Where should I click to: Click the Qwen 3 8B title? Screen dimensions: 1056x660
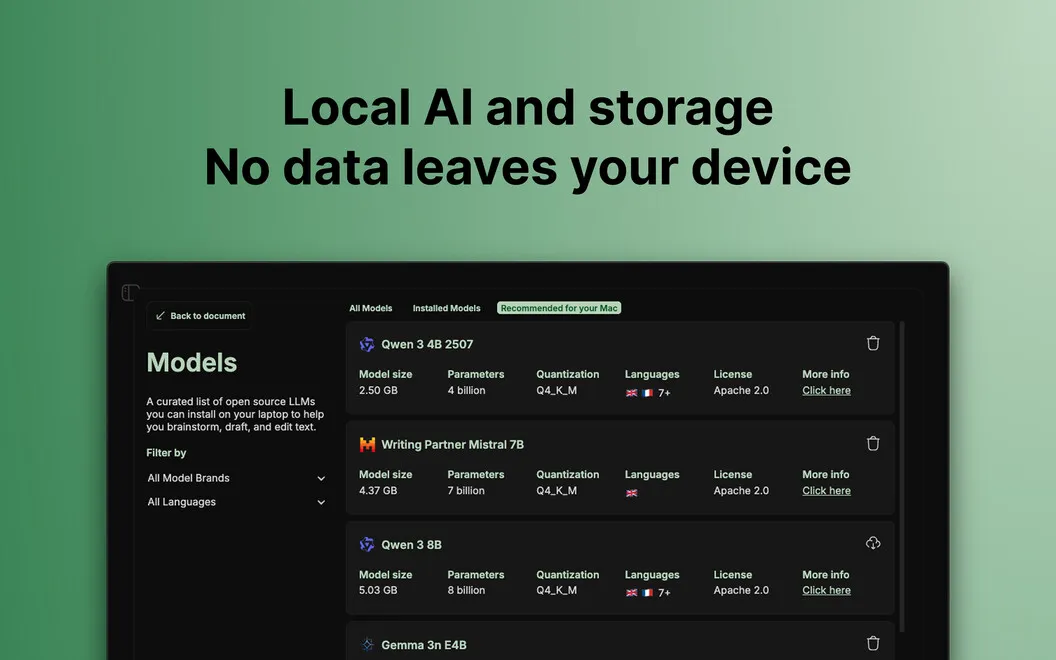tap(411, 544)
